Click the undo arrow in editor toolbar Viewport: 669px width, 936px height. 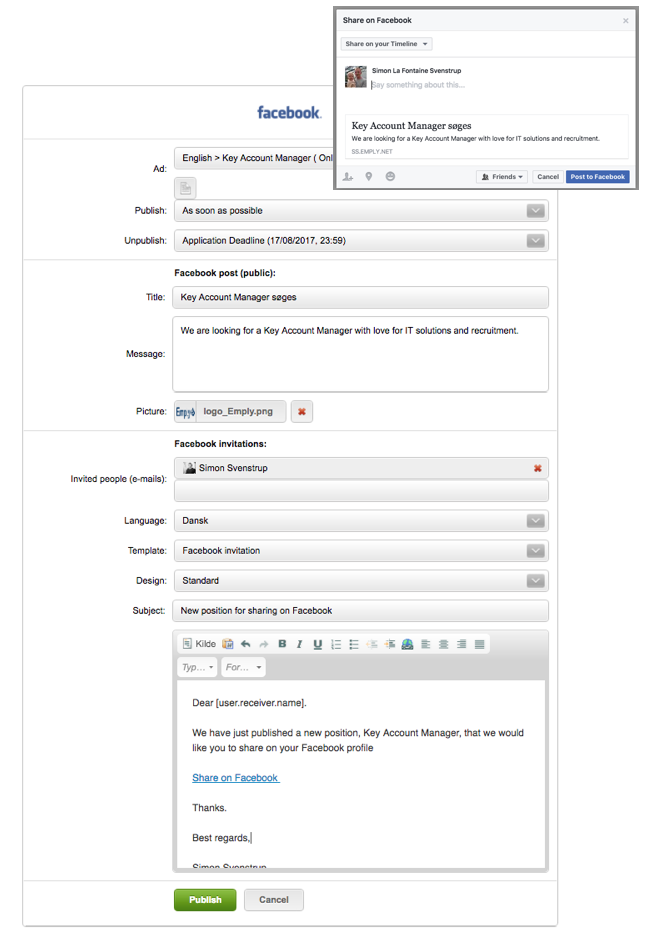click(245, 644)
